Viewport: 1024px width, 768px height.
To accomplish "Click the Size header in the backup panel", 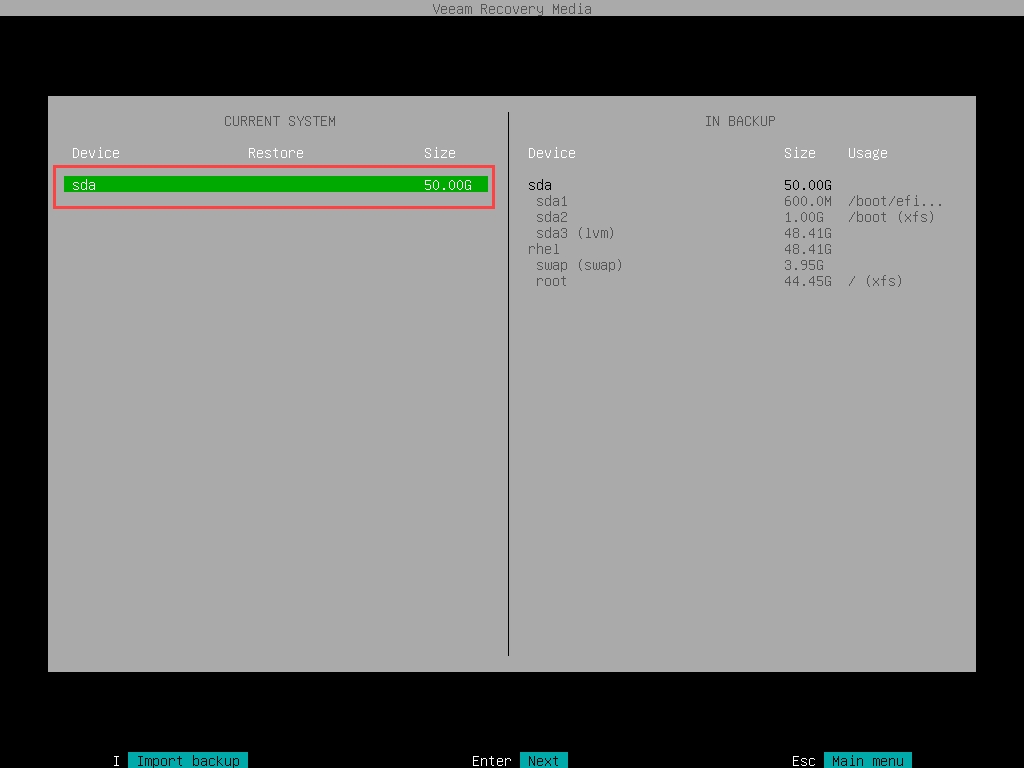I will point(799,153).
